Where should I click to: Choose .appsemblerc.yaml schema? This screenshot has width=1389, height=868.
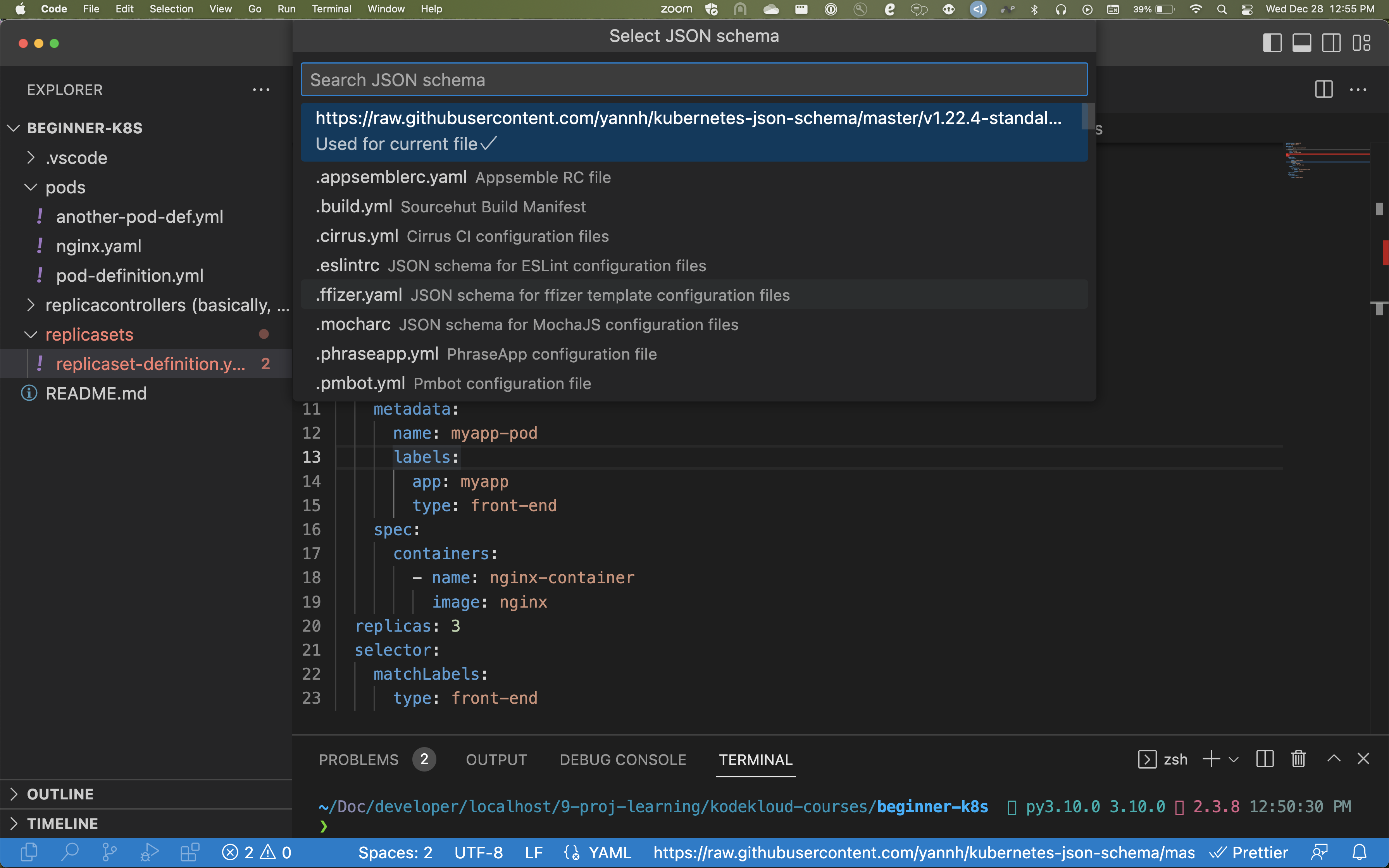pyautogui.click(x=694, y=177)
